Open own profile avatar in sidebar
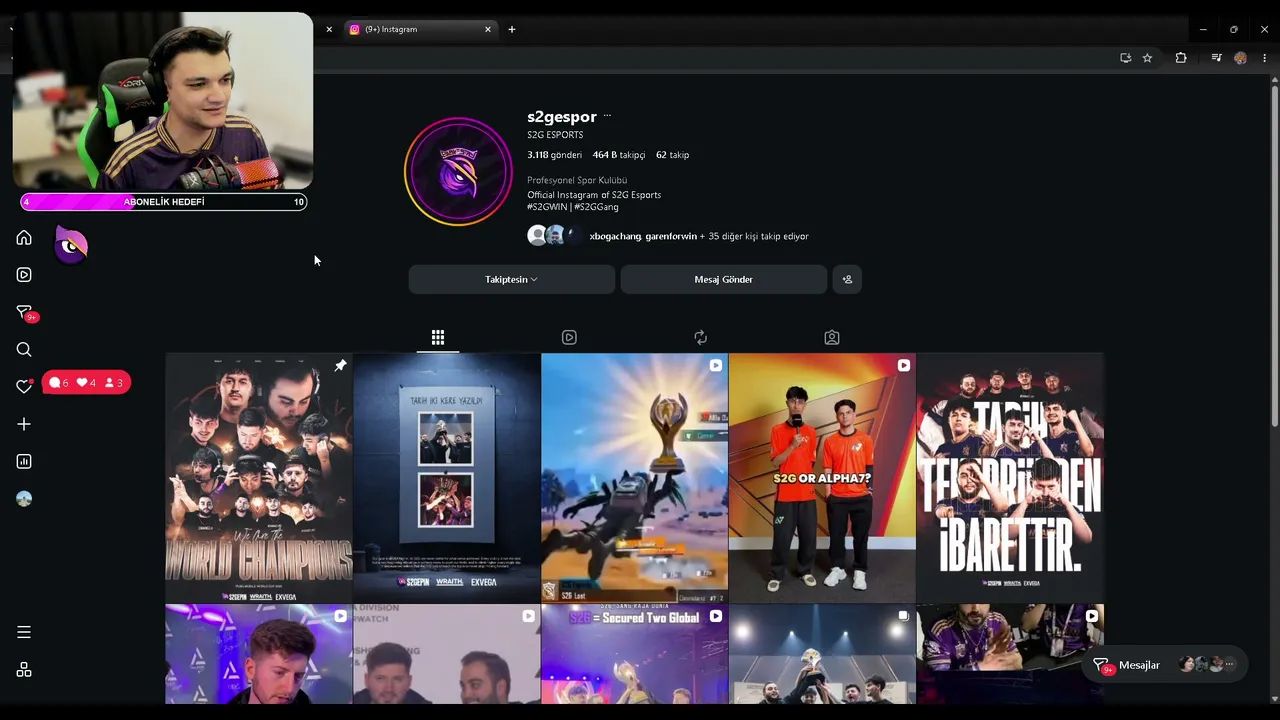The width and height of the screenshot is (1280, 720). [x=24, y=499]
